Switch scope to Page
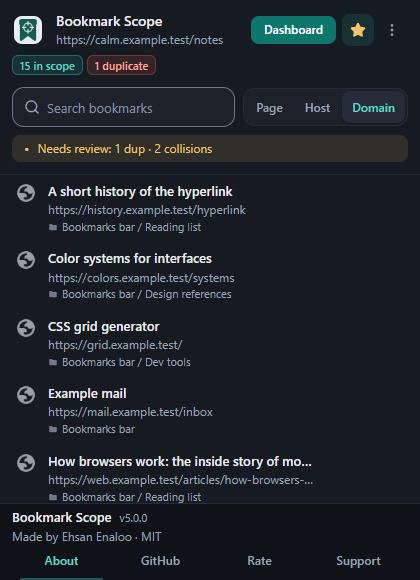This screenshot has height=580, width=420. [x=269, y=108]
